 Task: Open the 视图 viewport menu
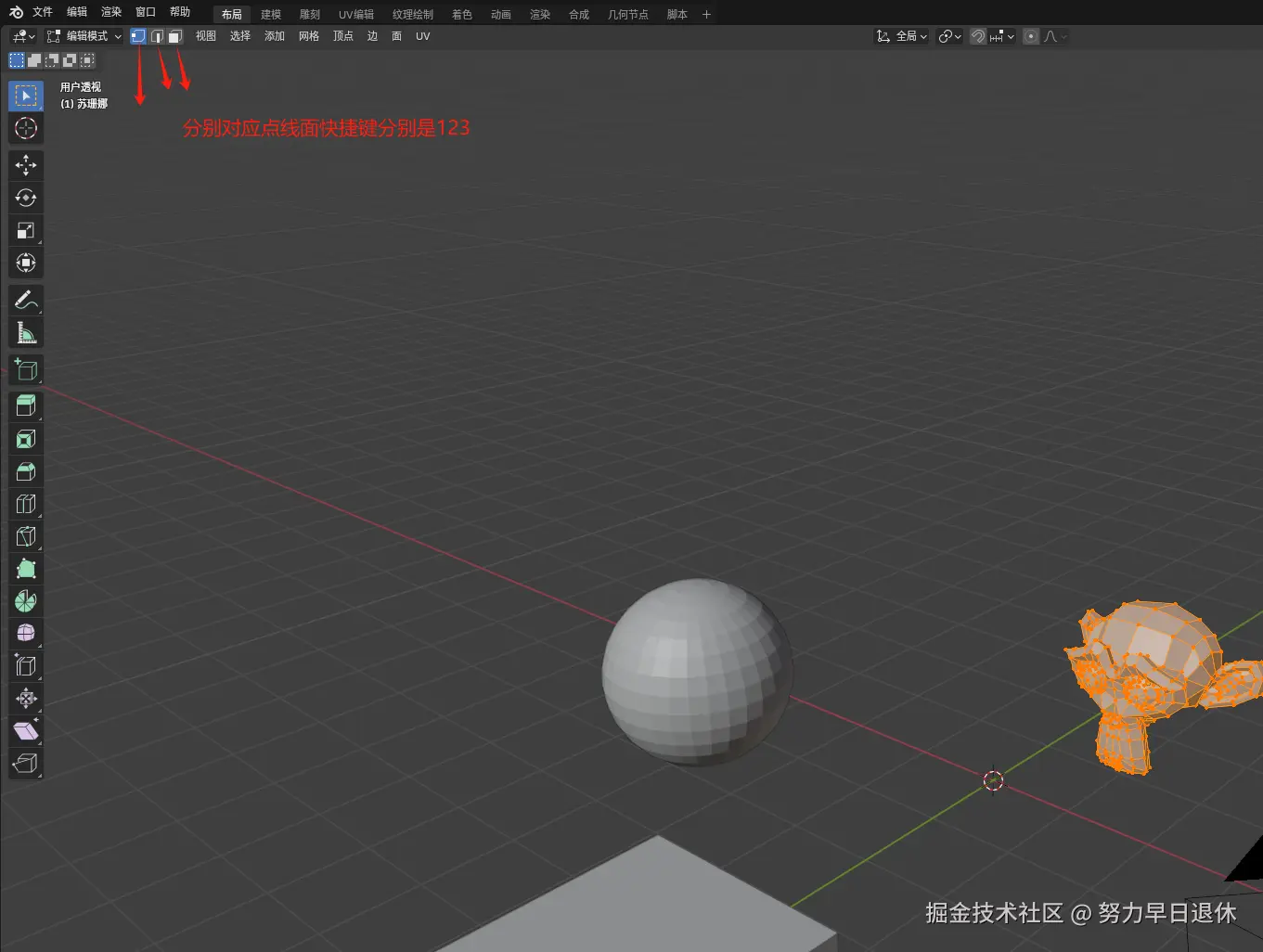coord(206,36)
